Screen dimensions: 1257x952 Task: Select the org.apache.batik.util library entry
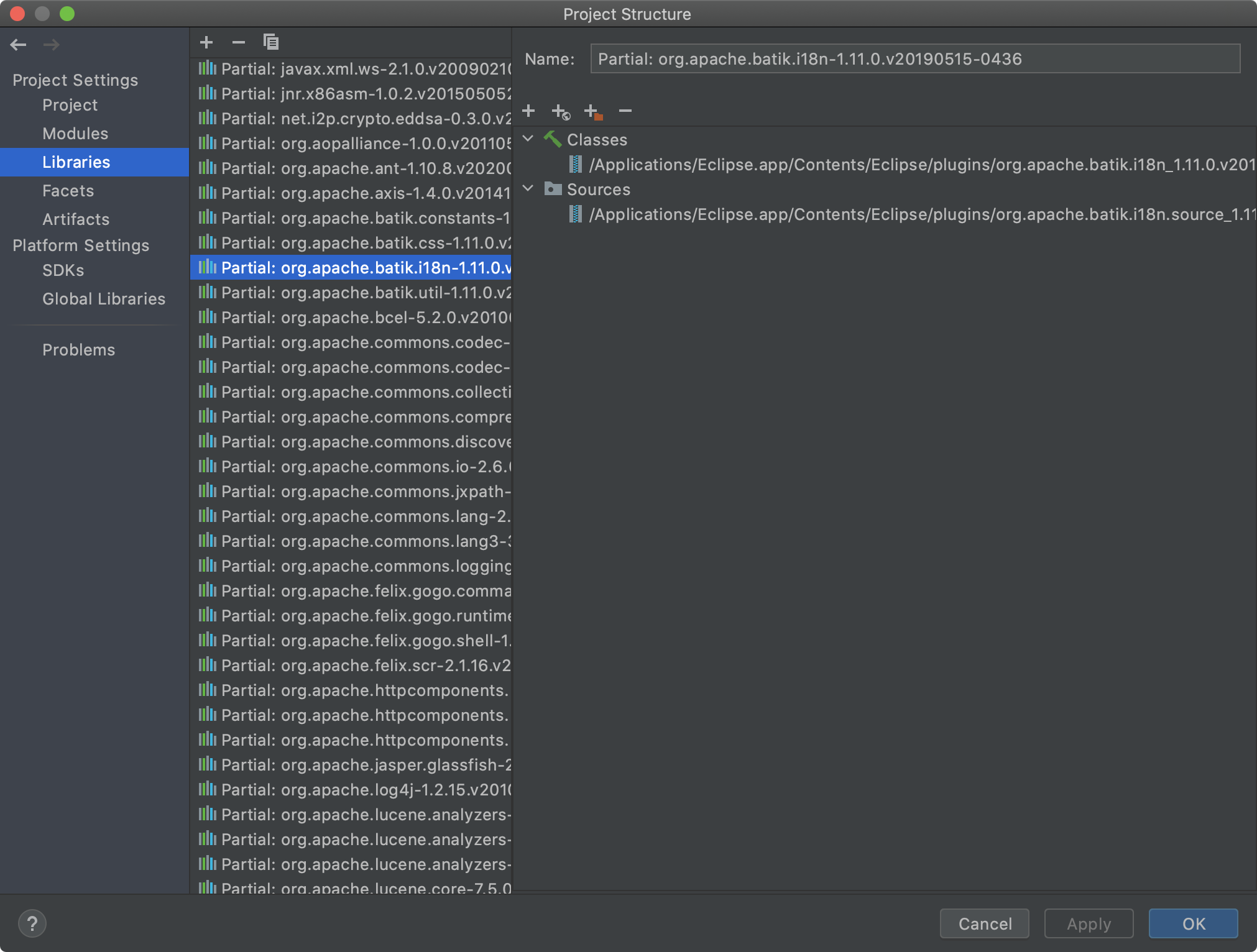[x=366, y=293]
